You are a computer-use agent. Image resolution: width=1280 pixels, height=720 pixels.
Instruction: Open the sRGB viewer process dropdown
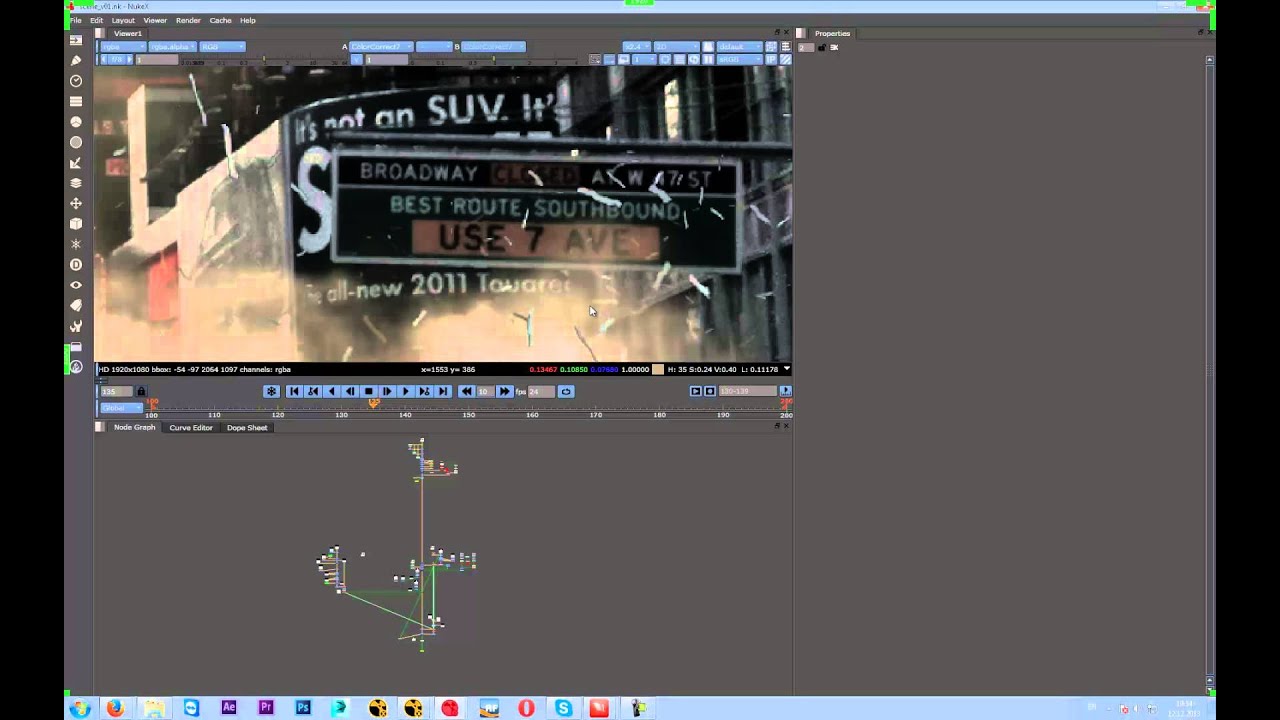(x=739, y=60)
